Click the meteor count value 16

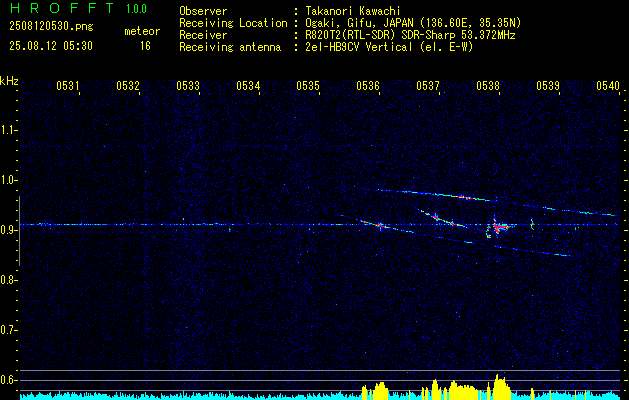[x=145, y=46]
